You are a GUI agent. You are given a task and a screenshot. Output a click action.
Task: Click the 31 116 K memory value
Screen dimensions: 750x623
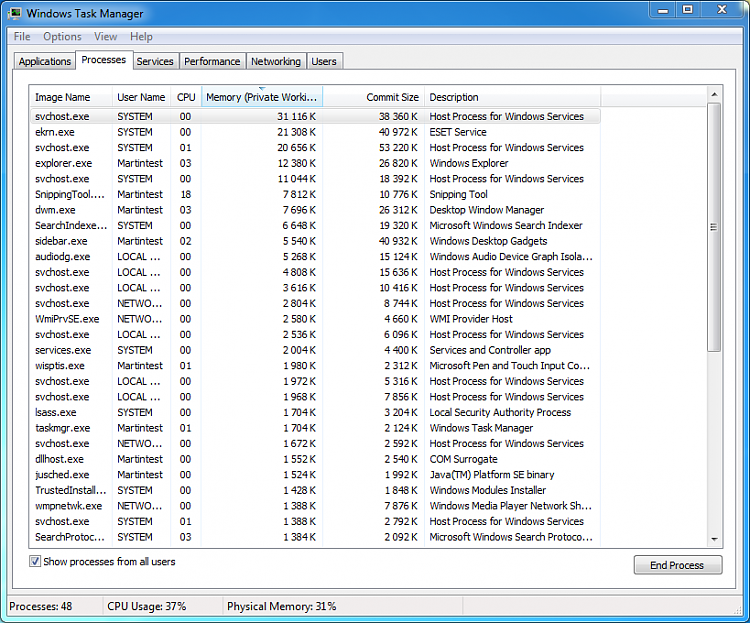point(296,116)
